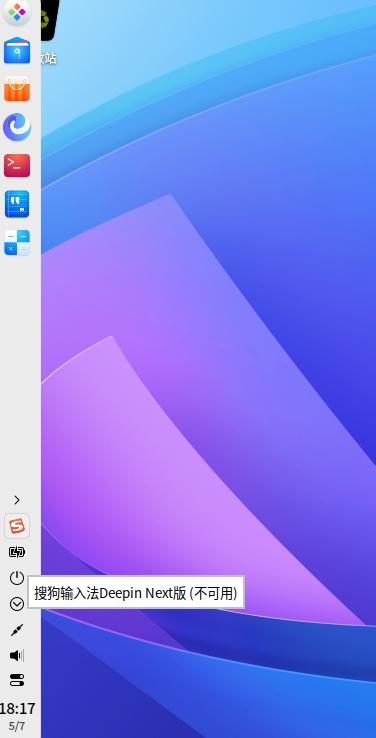The width and height of the screenshot is (376, 738).
Task: Open the power button tray icon
Action: point(17,578)
